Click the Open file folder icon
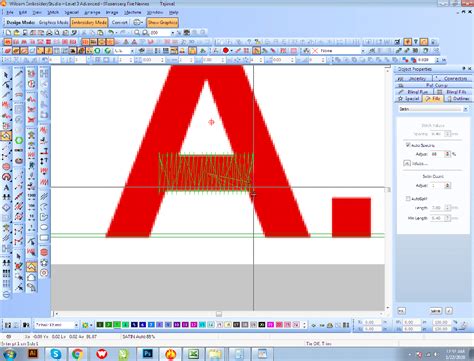 tap(16, 33)
